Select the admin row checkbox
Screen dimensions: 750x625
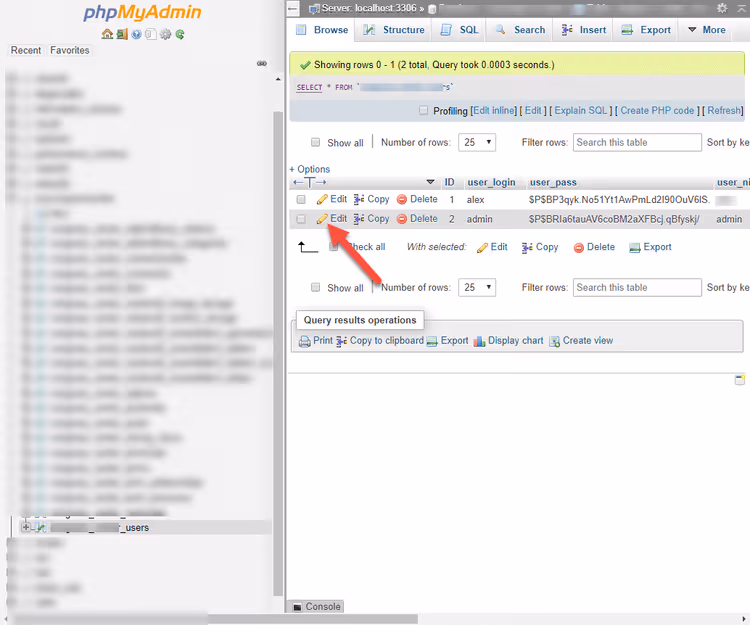click(x=301, y=219)
